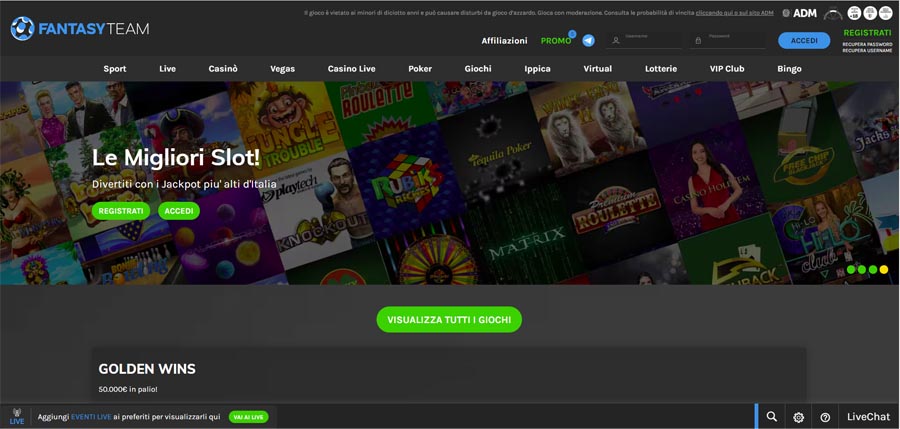Image resolution: width=900 pixels, height=429 pixels.
Task: Click the blue ACCEDI login button
Action: [804, 41]
